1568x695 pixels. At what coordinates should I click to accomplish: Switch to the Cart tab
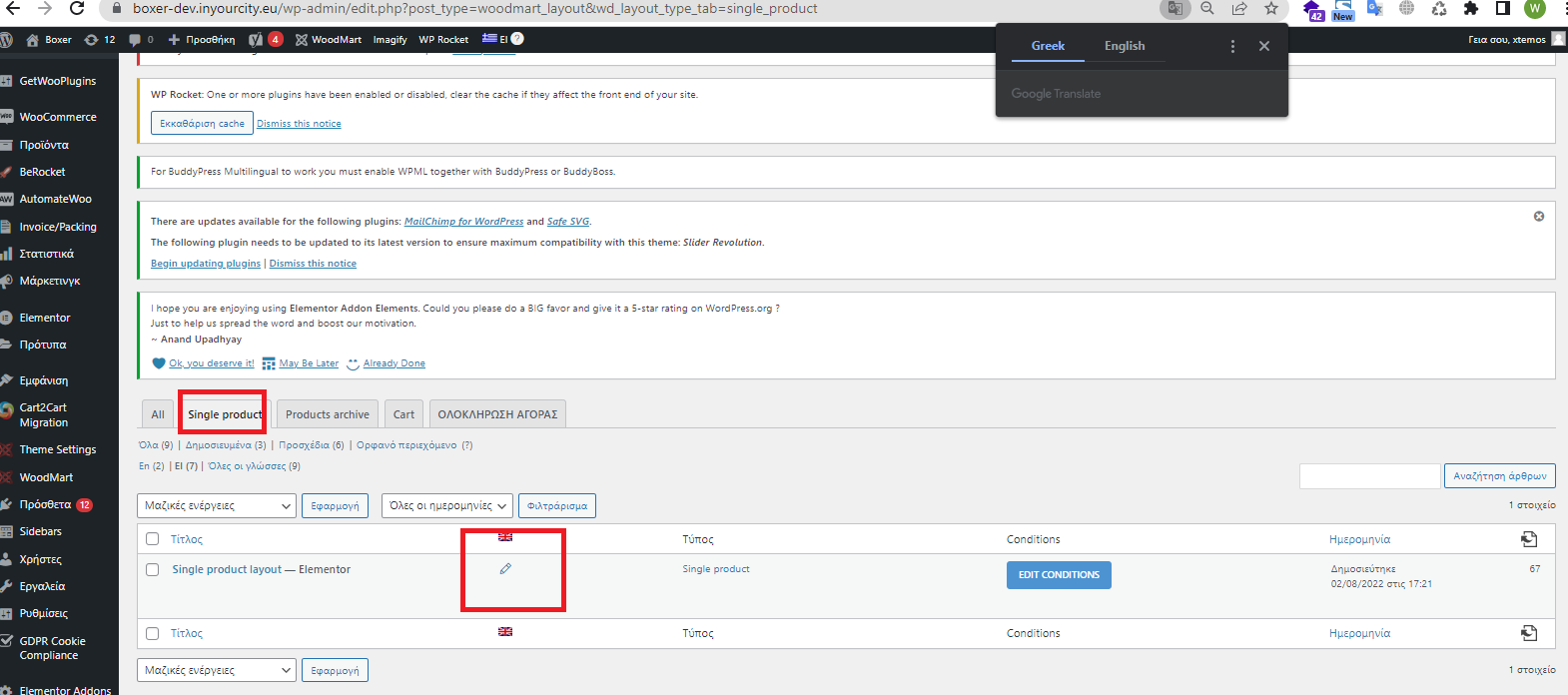403,414
